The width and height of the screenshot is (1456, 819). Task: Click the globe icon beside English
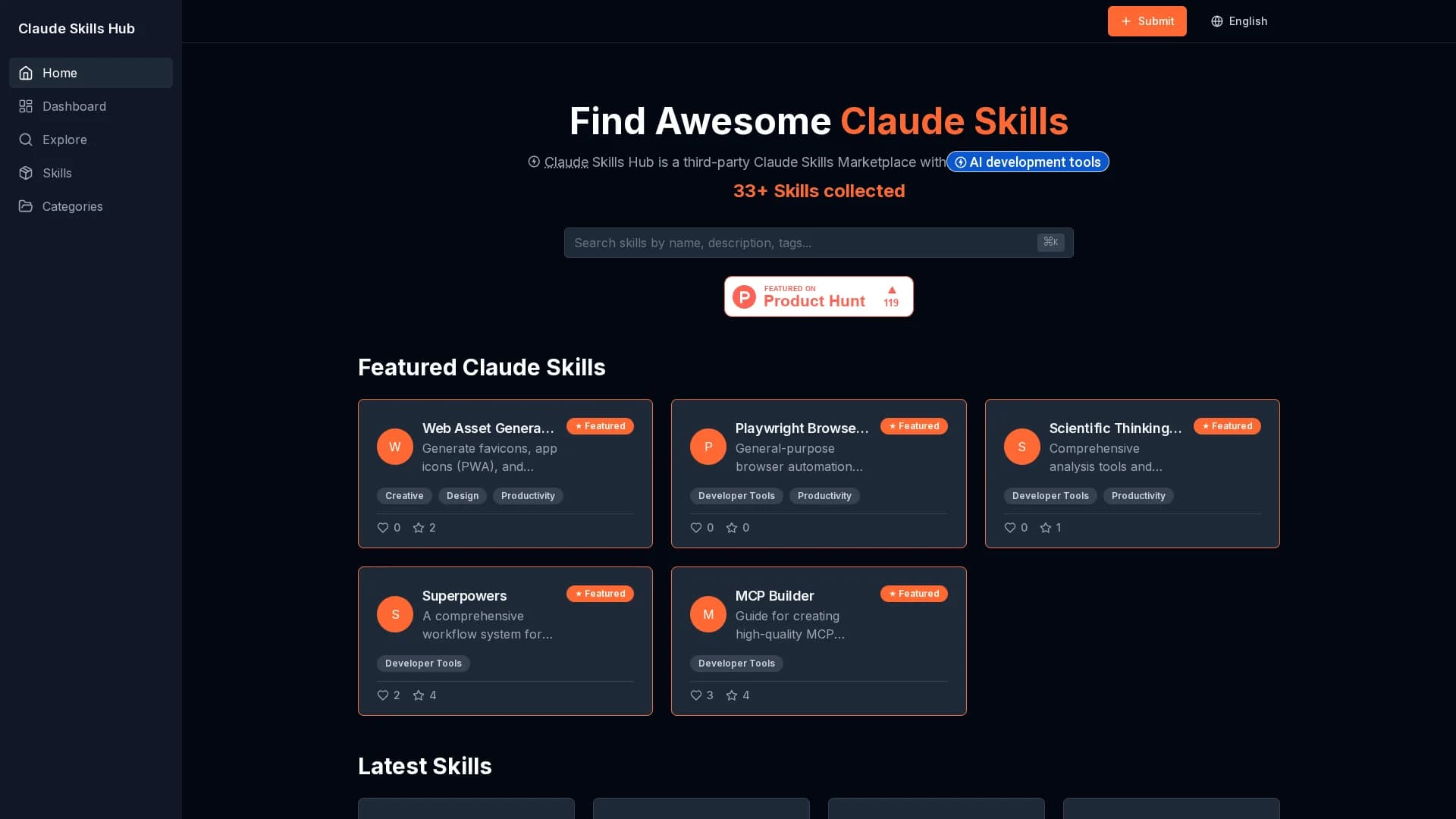click(1217, 21)
